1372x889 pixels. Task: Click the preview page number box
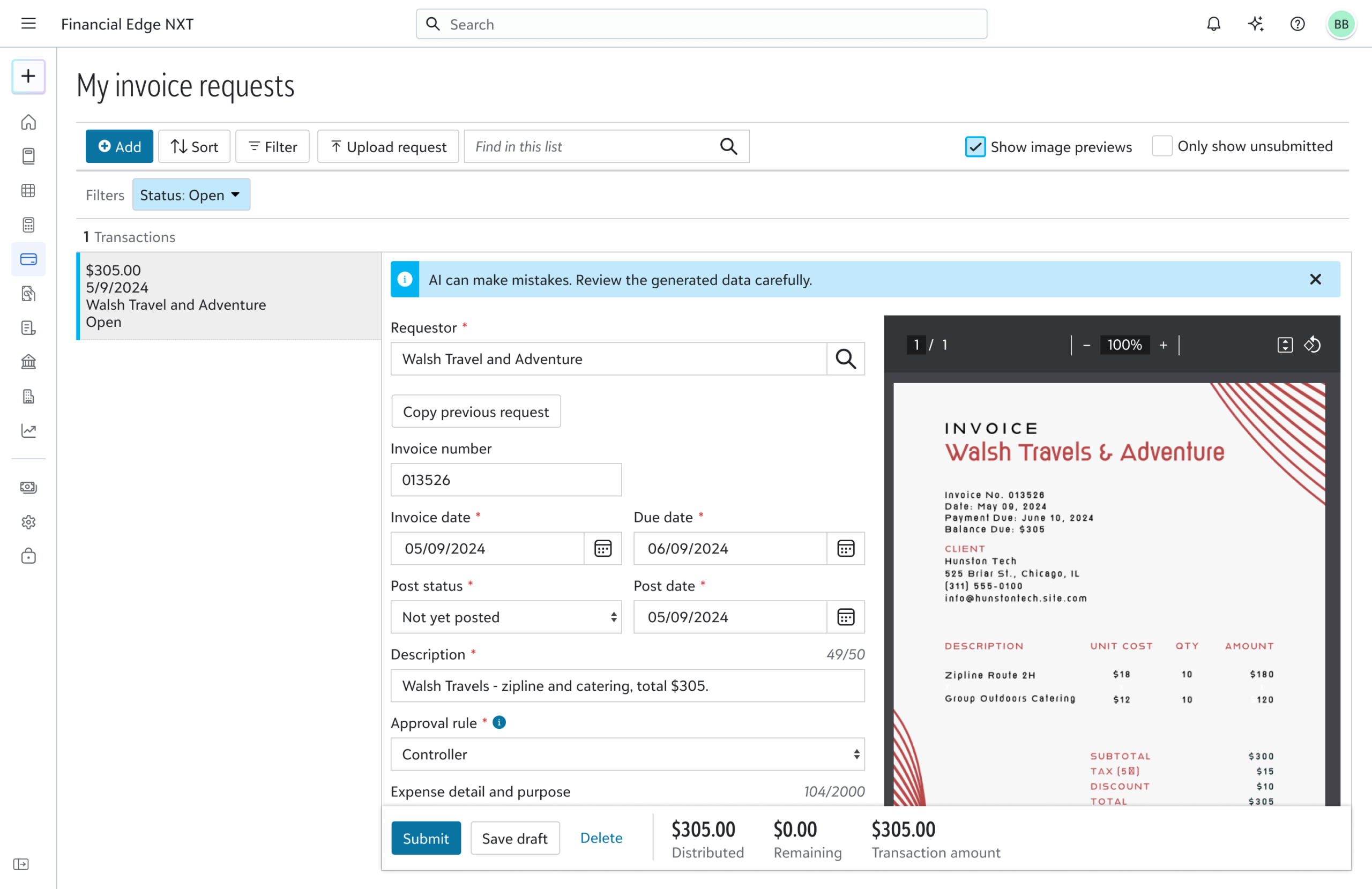click(x=916, y=345)
